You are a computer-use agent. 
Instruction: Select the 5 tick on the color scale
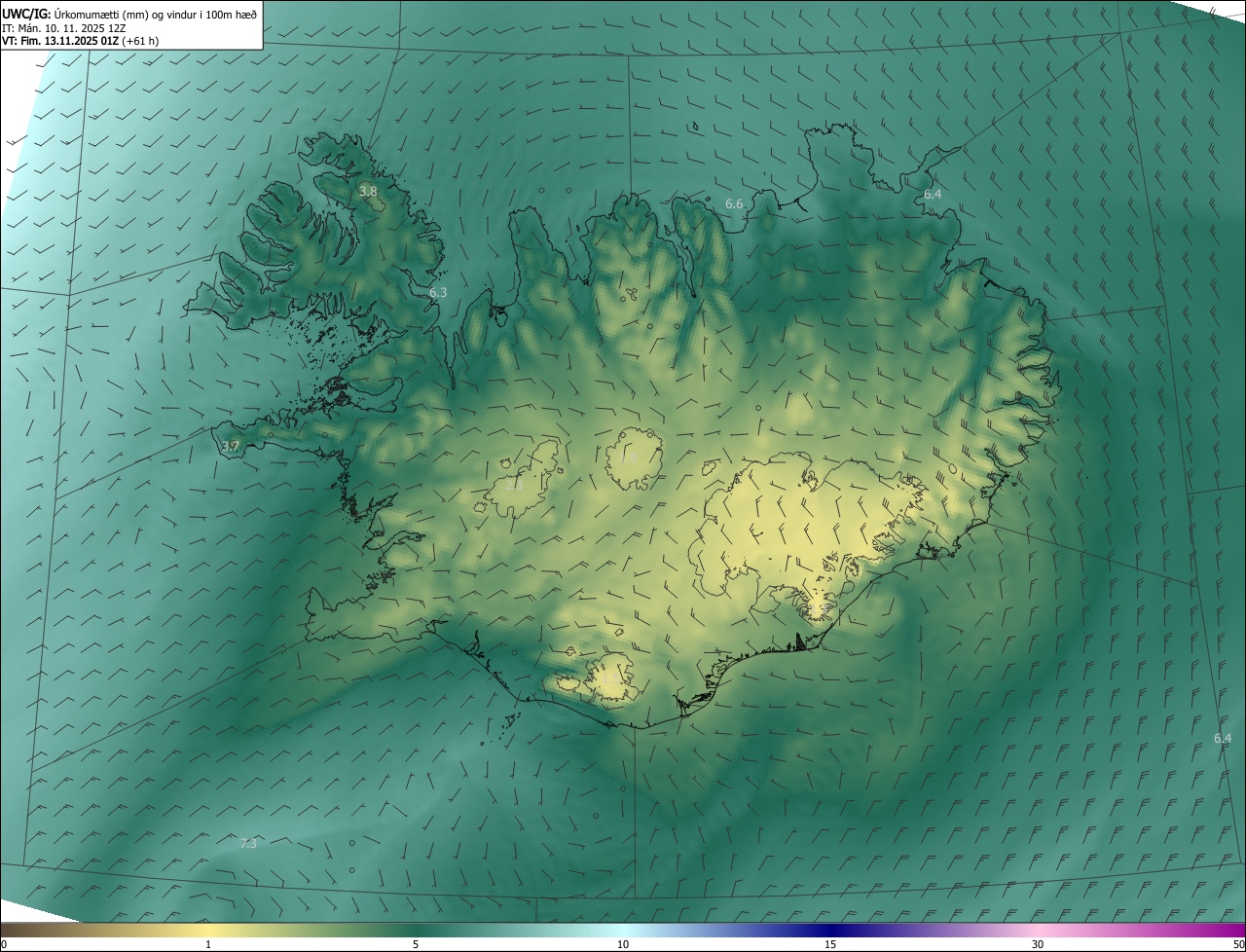tap(416, 944)
